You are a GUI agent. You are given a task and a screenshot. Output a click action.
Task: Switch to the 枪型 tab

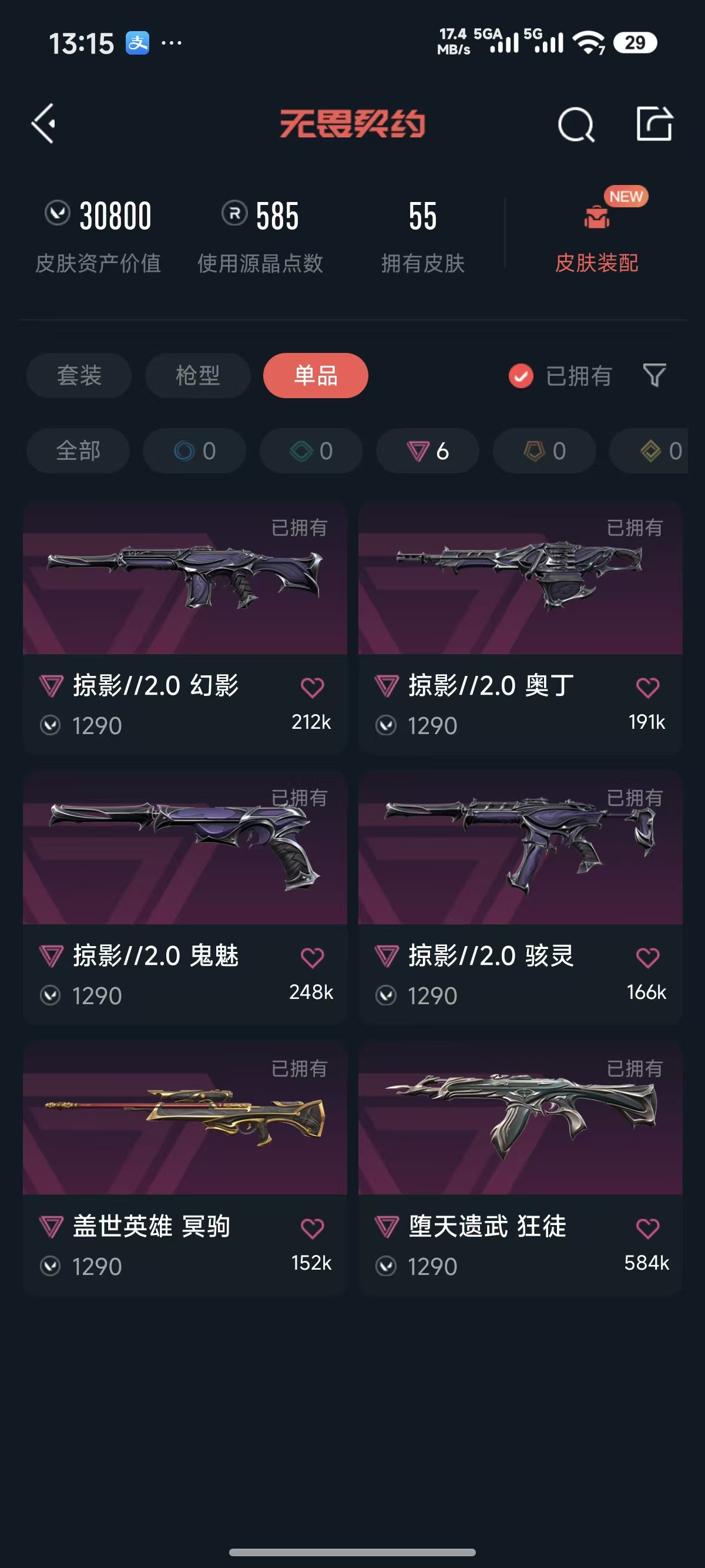(198, 376)
